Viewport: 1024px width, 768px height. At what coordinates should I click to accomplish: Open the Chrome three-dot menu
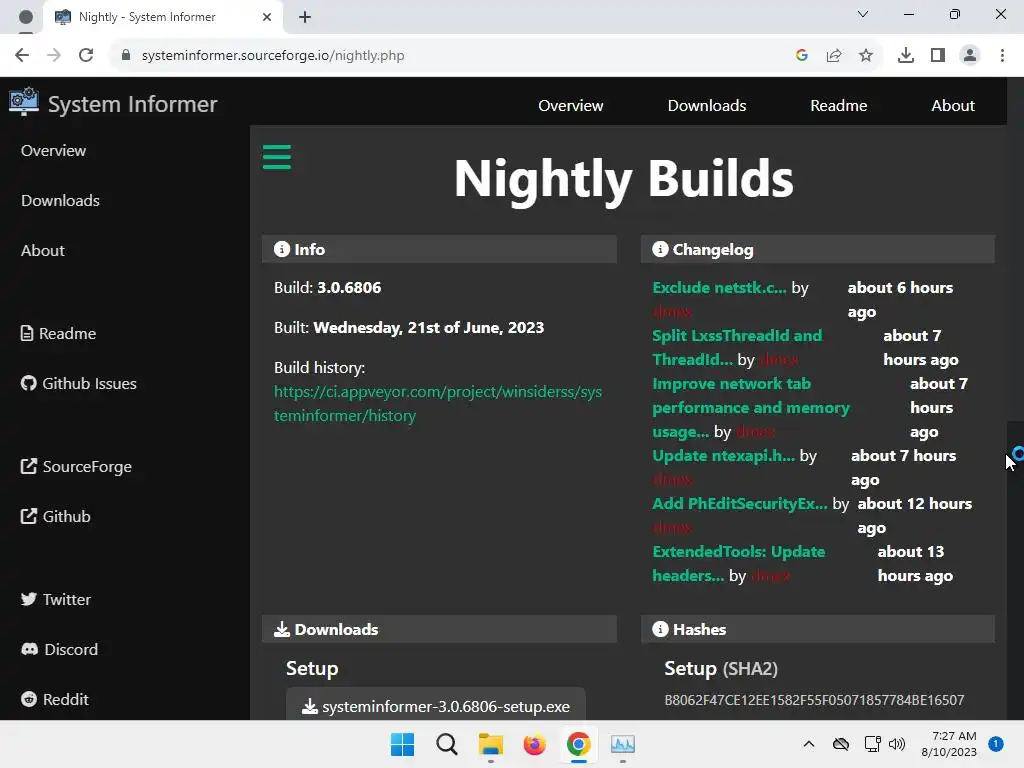(x=1002, y=56)
